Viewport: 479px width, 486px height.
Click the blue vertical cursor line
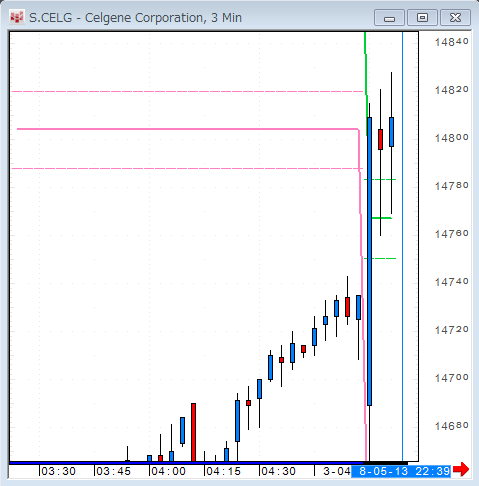402,247
